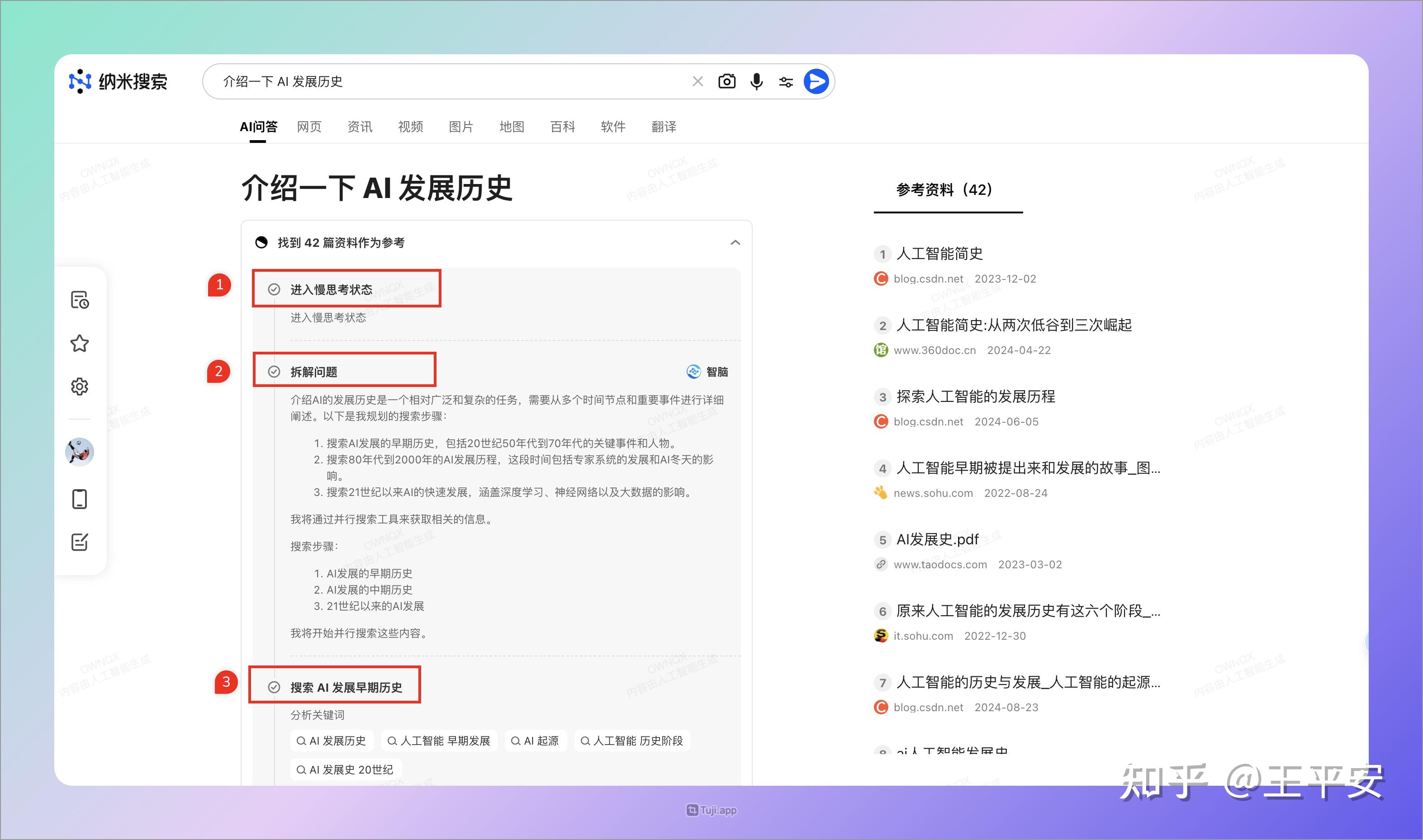Click news.sohu.com source icon
The height and width of the screenshot is (840, 1423).
pos(881,492)
